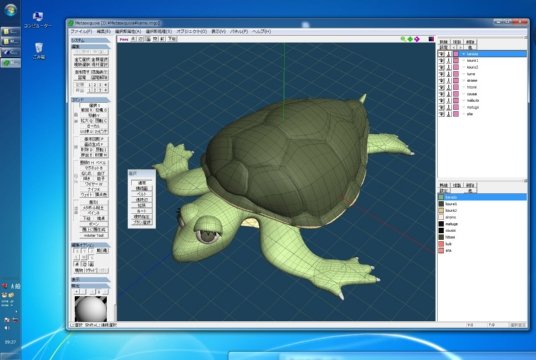Toggle the eye icon for object hitomi

point(442,87)
